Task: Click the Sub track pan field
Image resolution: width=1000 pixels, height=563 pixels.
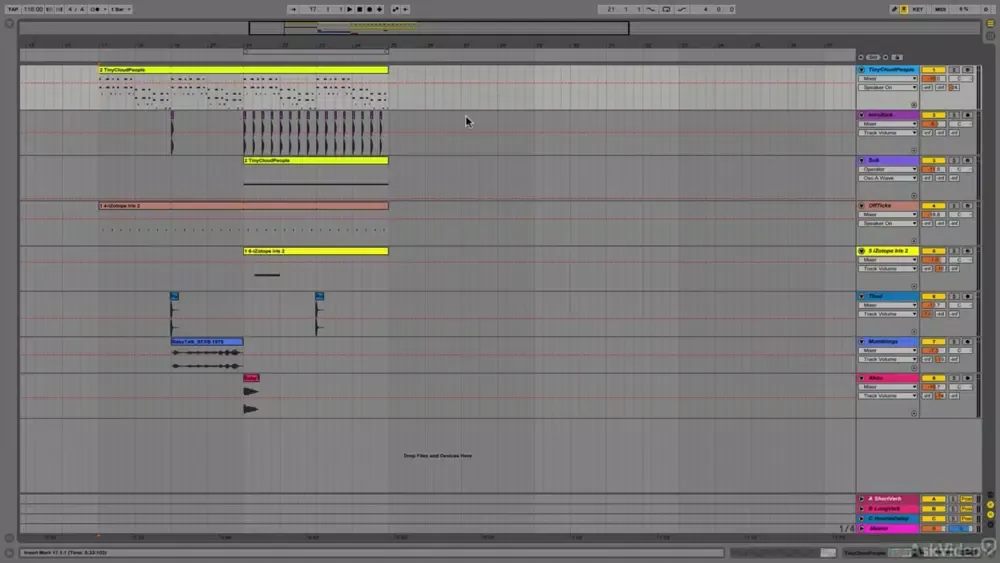Action: click(960, 169)
